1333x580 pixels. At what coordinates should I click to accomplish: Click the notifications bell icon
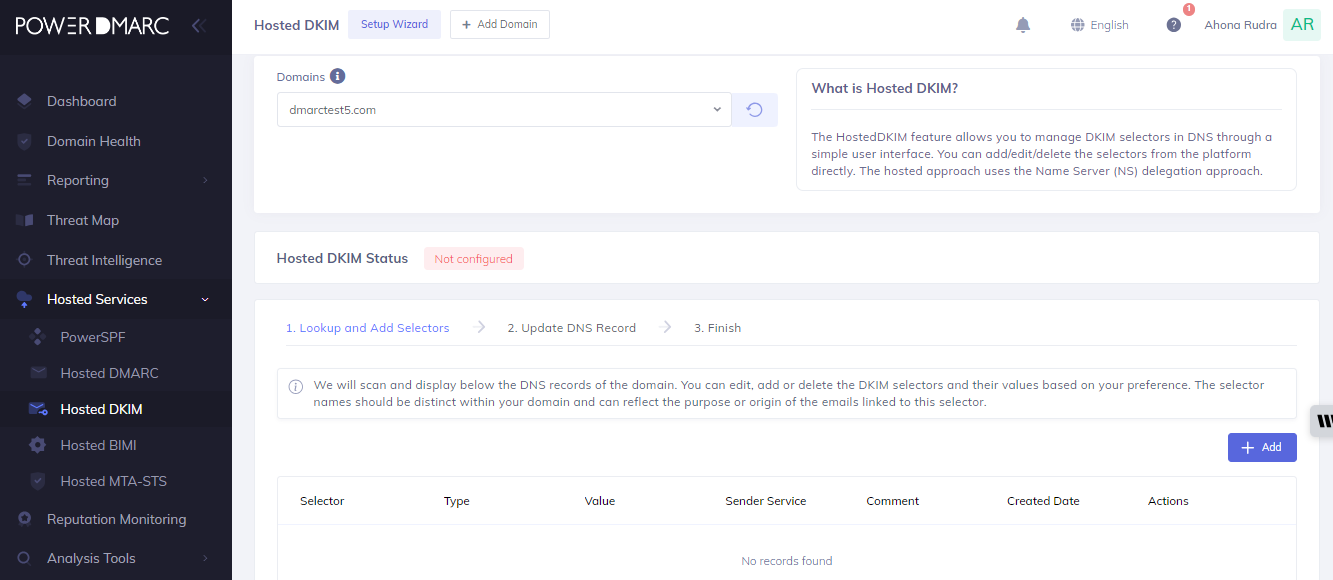(1022, 25)
